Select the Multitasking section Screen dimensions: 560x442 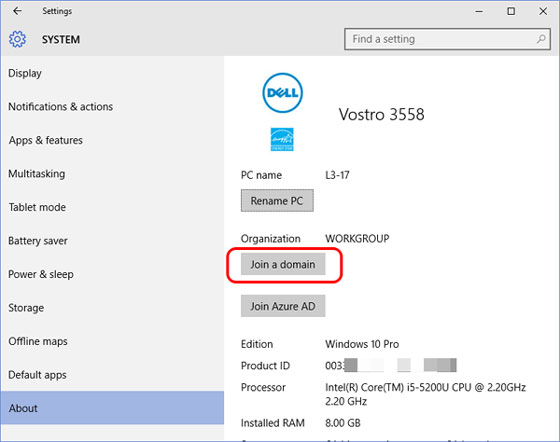coord(112,174)
